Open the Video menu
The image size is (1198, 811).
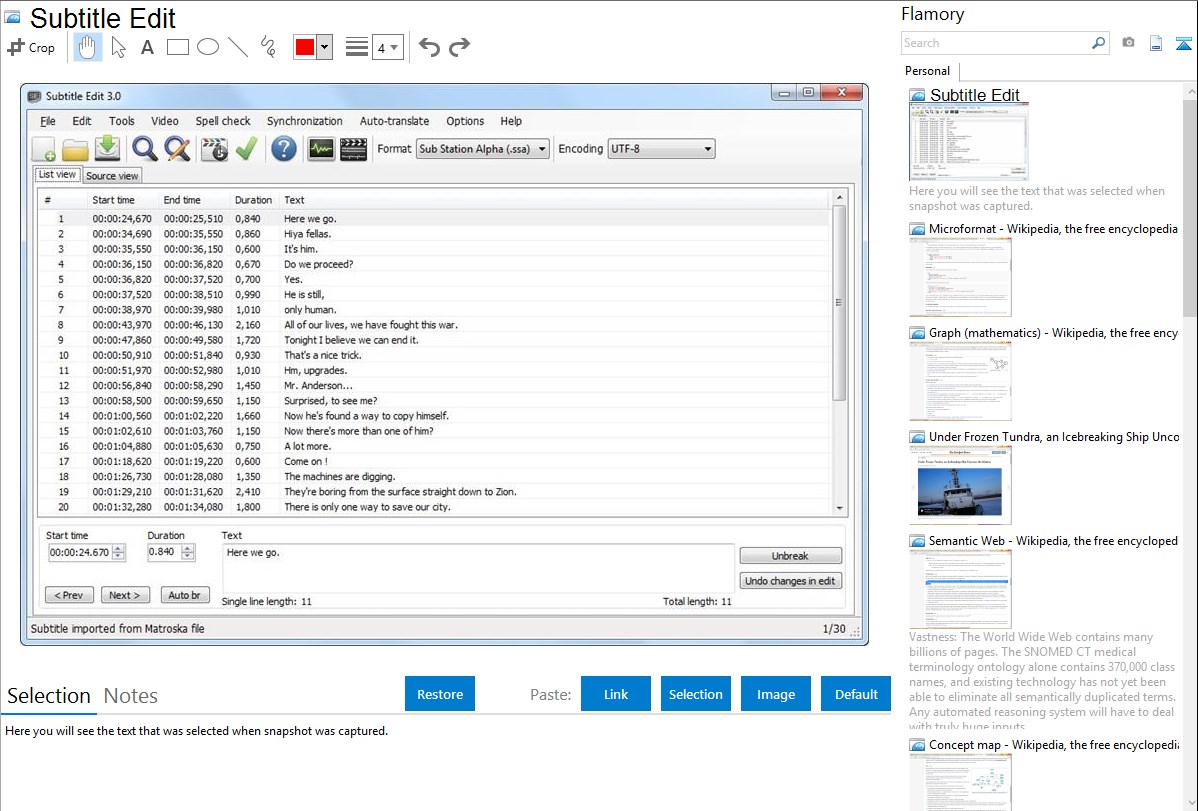click(165, 121)
